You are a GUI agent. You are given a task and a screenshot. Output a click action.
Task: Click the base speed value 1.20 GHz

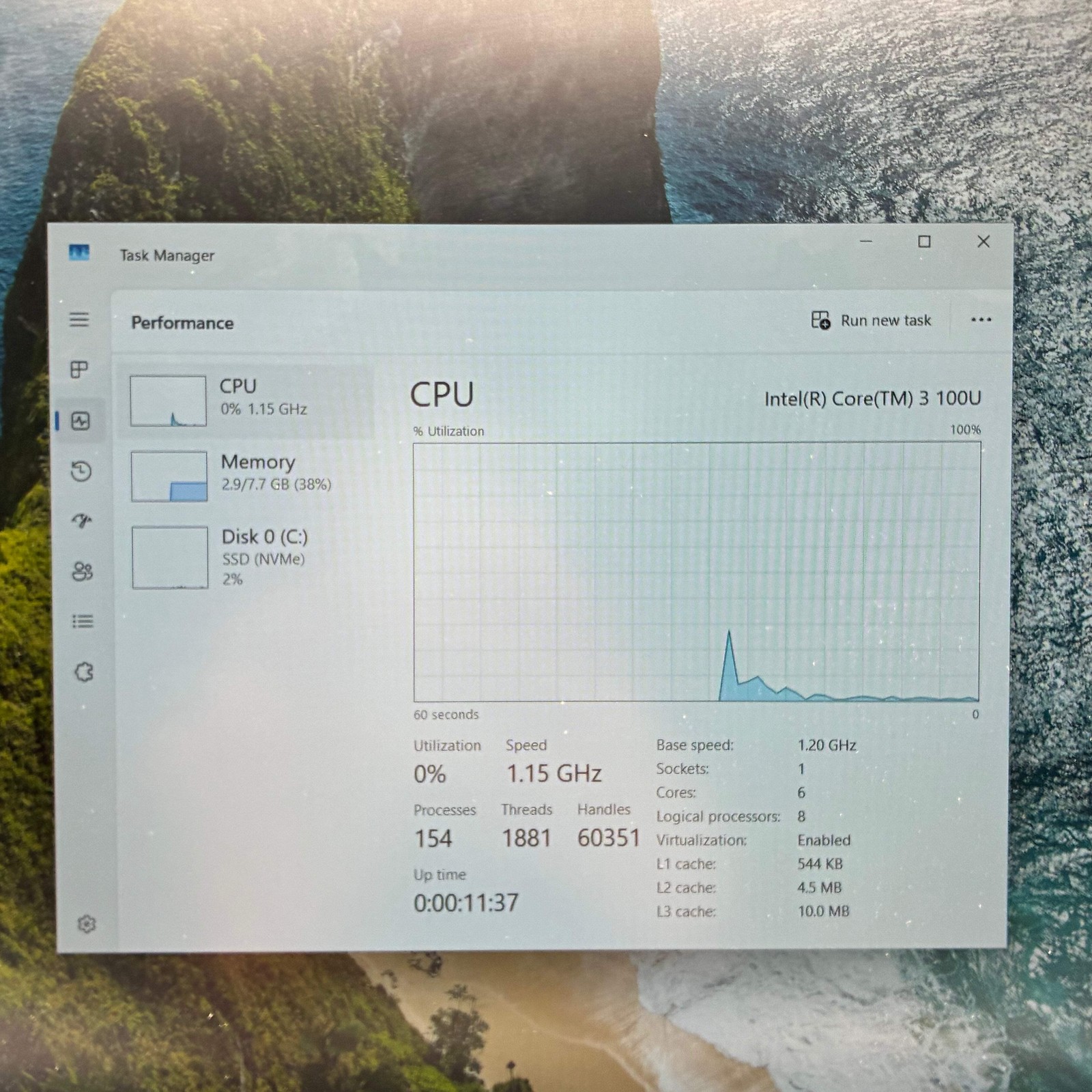[x=827, y=745]
